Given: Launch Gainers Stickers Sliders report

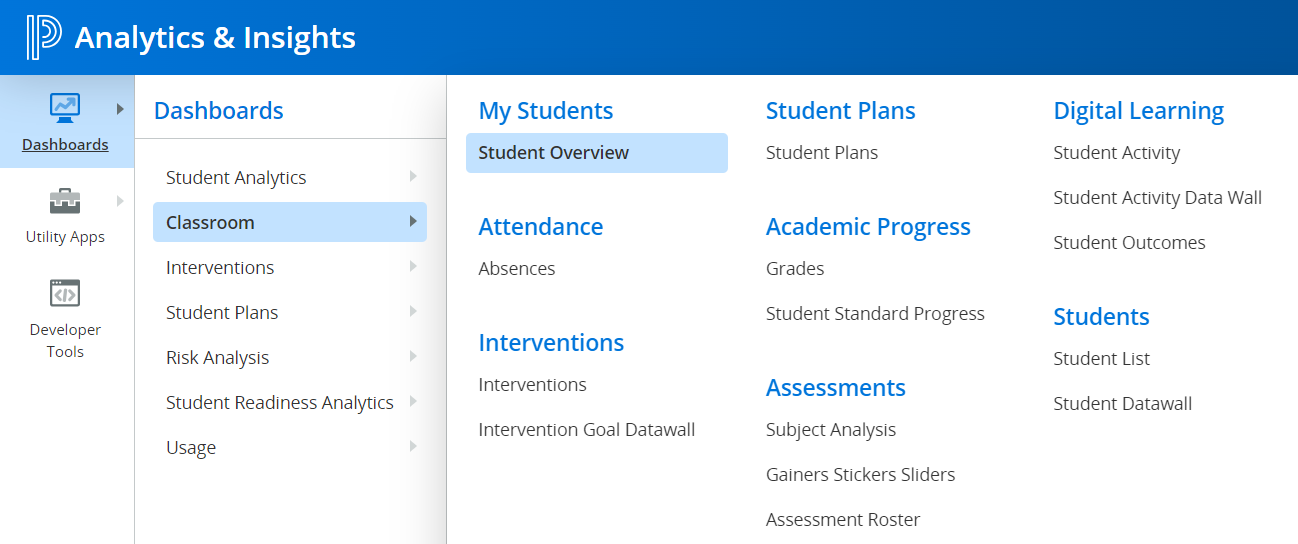Looking at the screenshot, I should point(860,475).
